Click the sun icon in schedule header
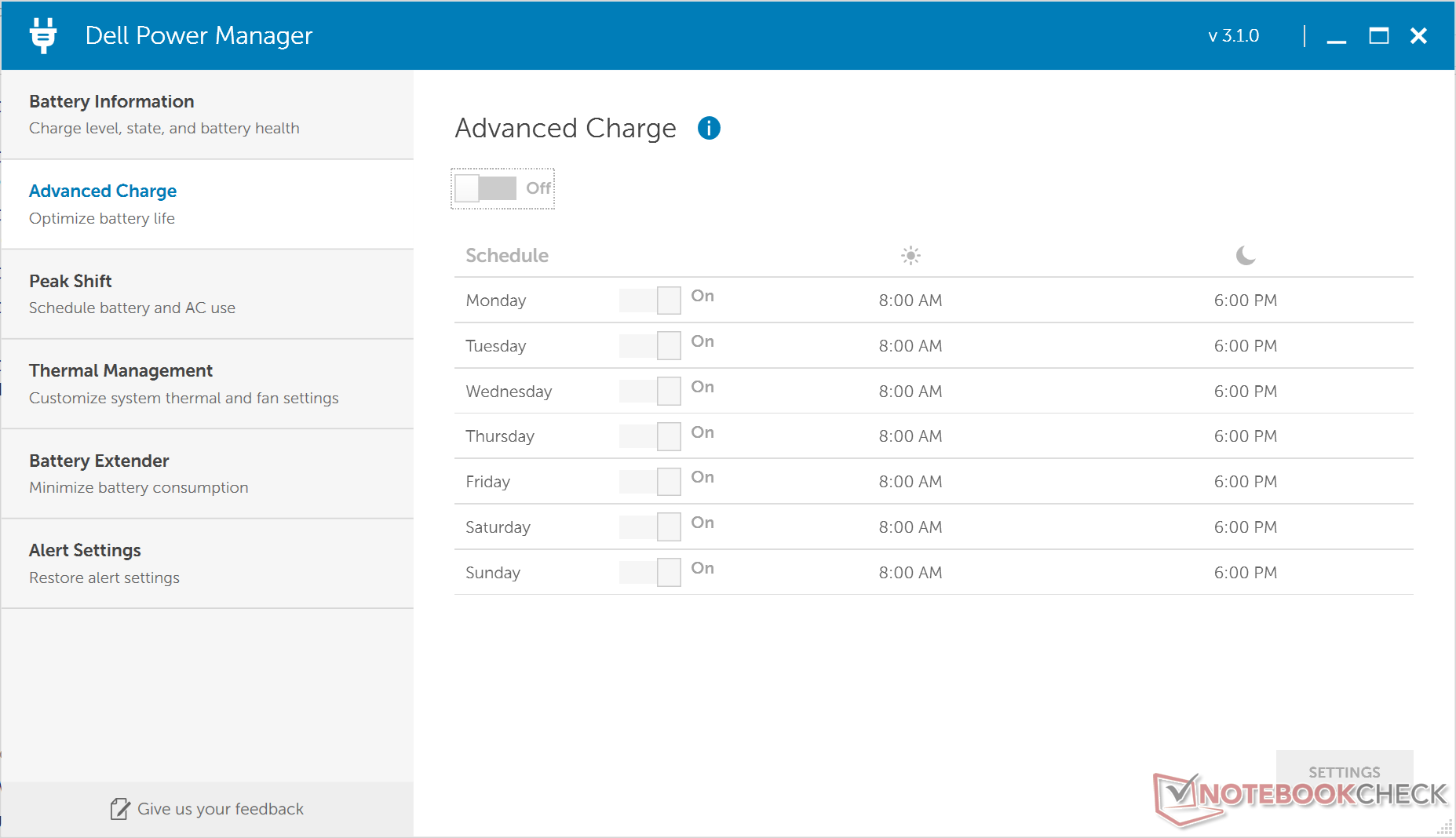 [x=910, y=256]
